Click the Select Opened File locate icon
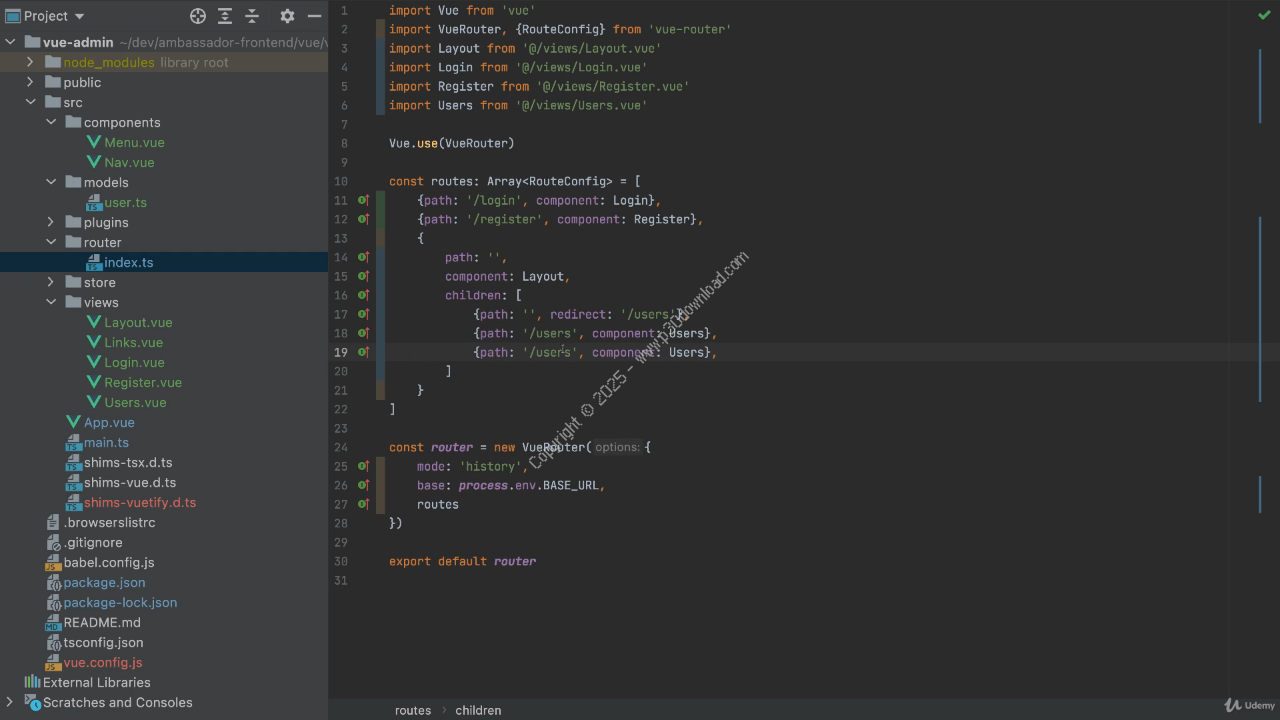This screenshot has width=1280, height=720. [198, 16]
